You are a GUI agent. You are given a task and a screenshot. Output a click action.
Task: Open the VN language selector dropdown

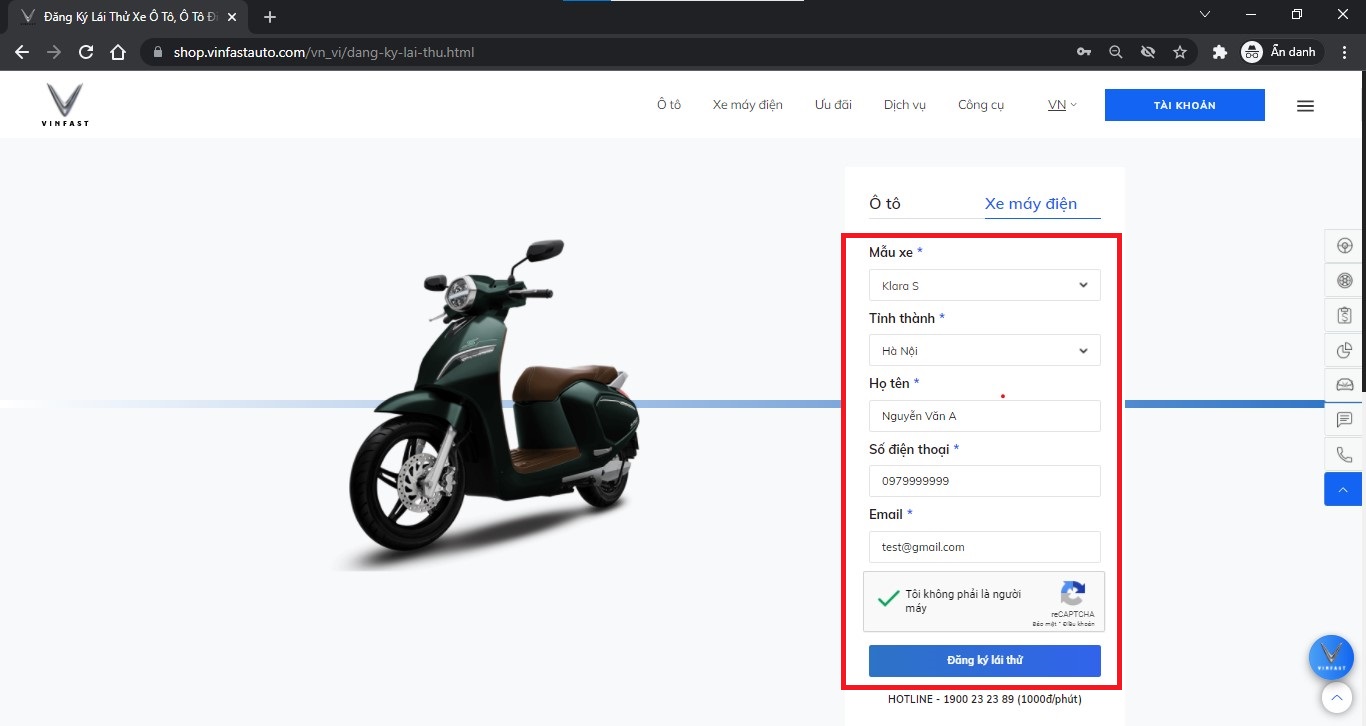pos(1062,105)
